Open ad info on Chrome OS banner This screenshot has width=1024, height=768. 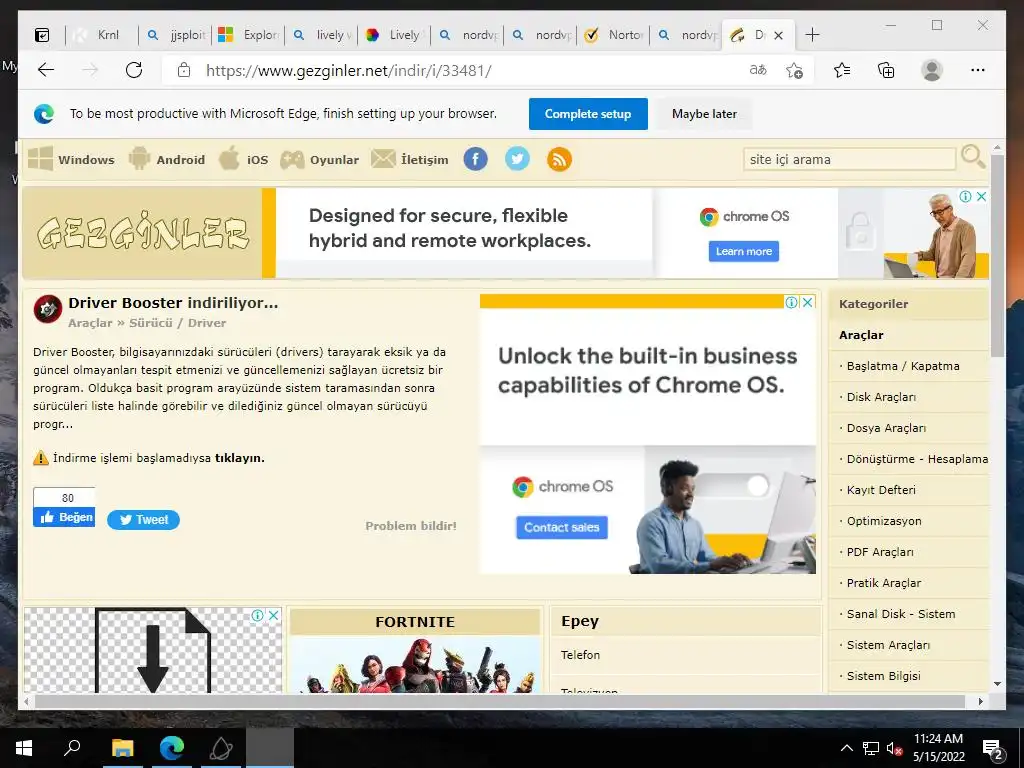(965, 196)
